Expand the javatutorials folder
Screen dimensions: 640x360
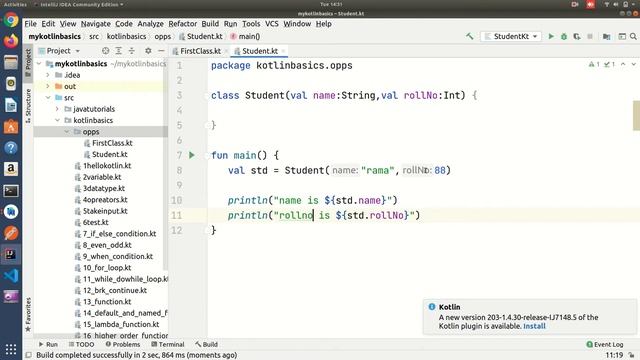click(58, 109)
